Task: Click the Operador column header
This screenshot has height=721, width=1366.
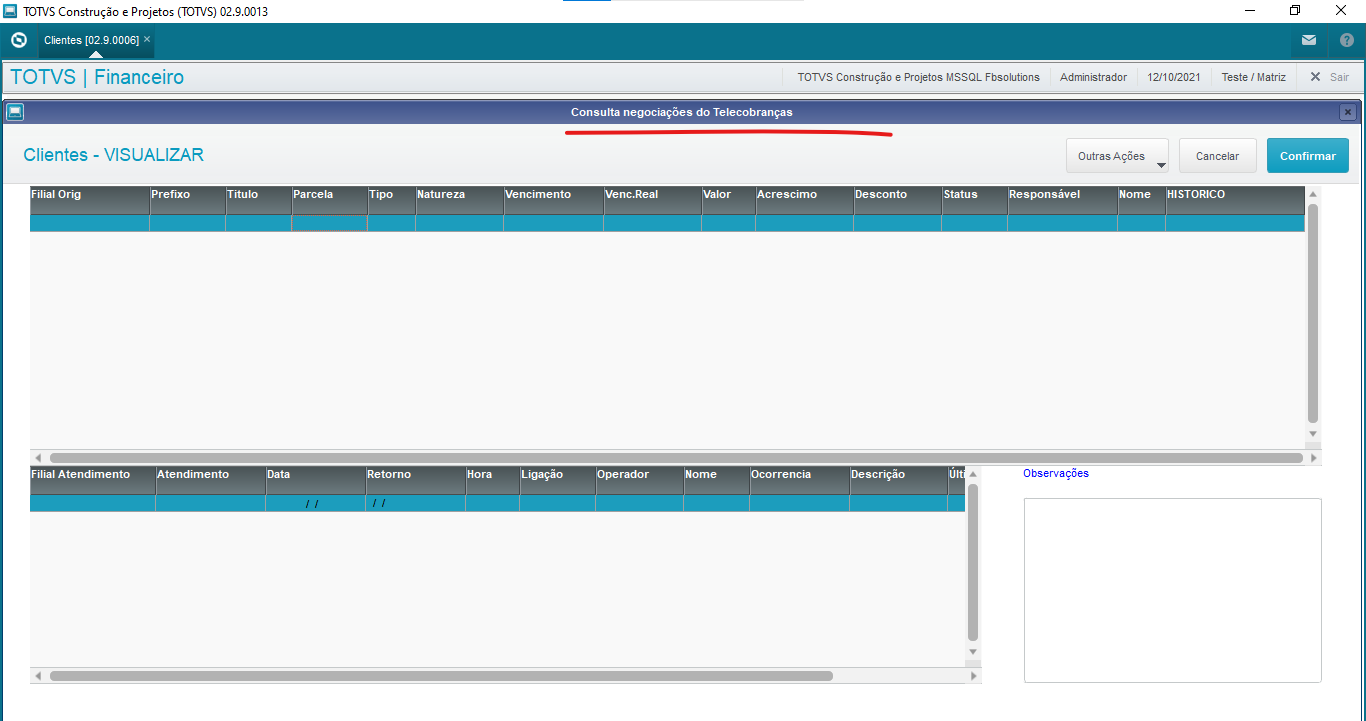Action: [x=639, y=480]
